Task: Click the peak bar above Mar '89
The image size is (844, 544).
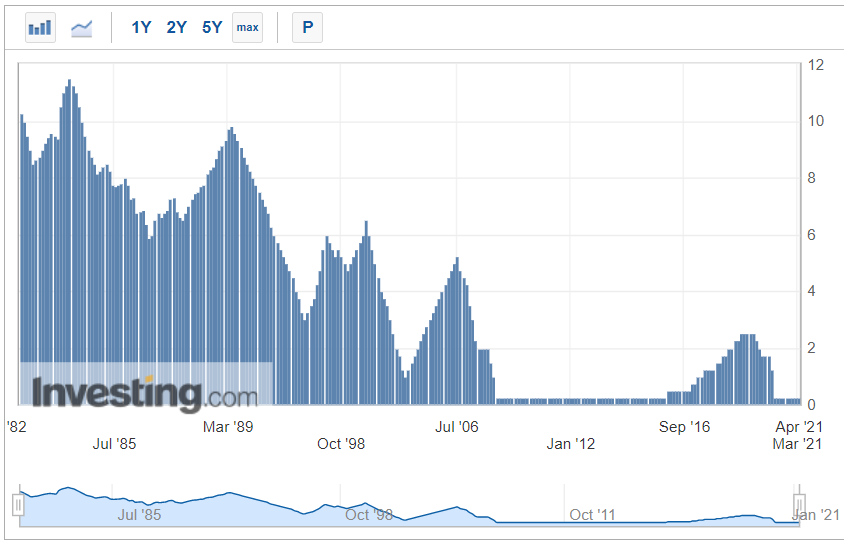Action: pos(231,266)
